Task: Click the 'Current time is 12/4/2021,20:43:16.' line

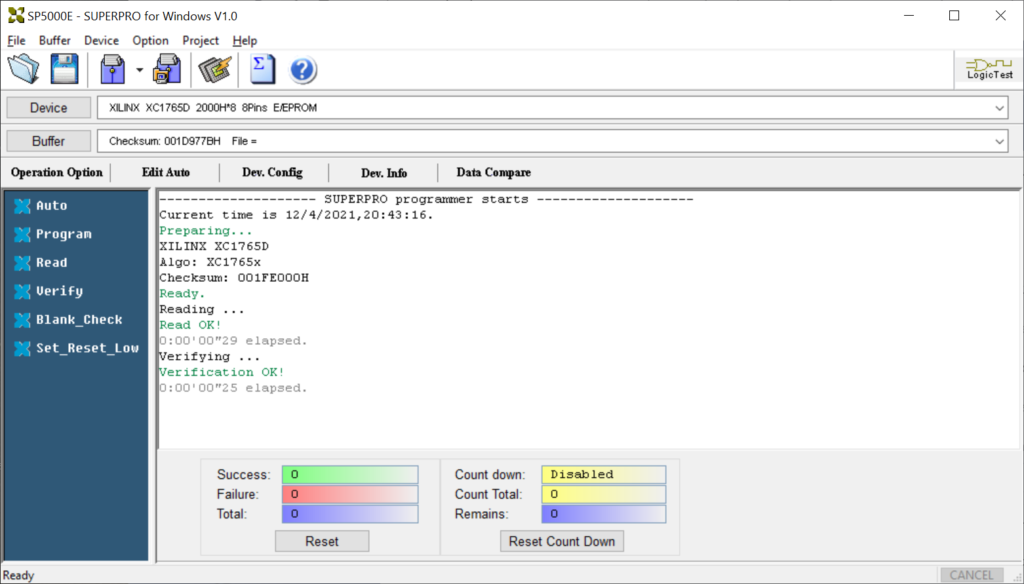Action: pyautogui.click(x=296, y=215)
